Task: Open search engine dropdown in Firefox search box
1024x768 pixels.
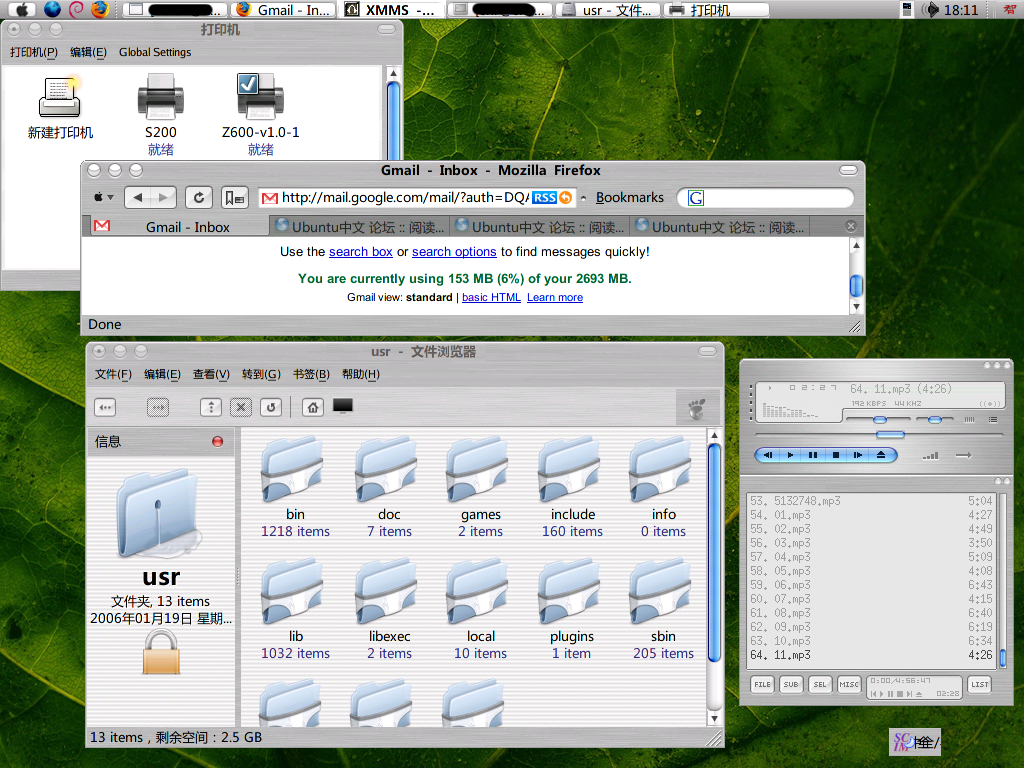Action: [x=696, y=198]
